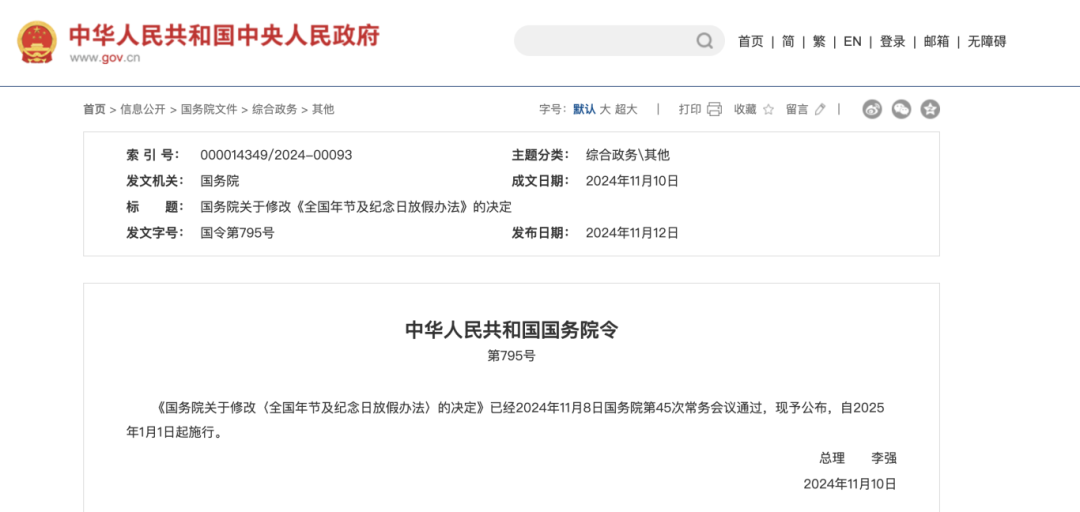The width and height of the screenshot is (1080, 512).
Task: Click the document title 国务院关于修改《全国年节及纪念日放假办法》的决定
Action: point(356,207)
